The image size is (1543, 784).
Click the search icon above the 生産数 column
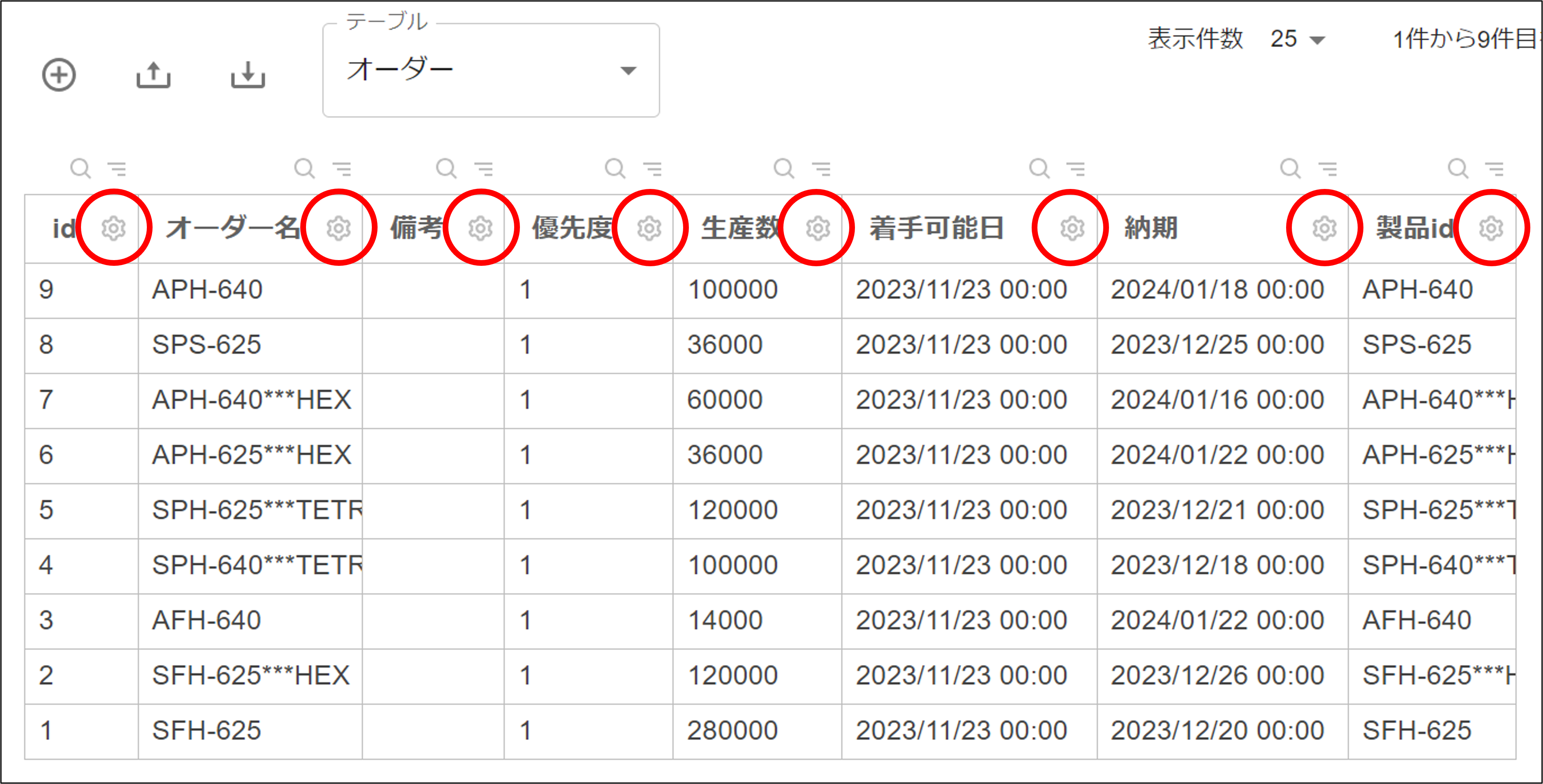[784, 168]
